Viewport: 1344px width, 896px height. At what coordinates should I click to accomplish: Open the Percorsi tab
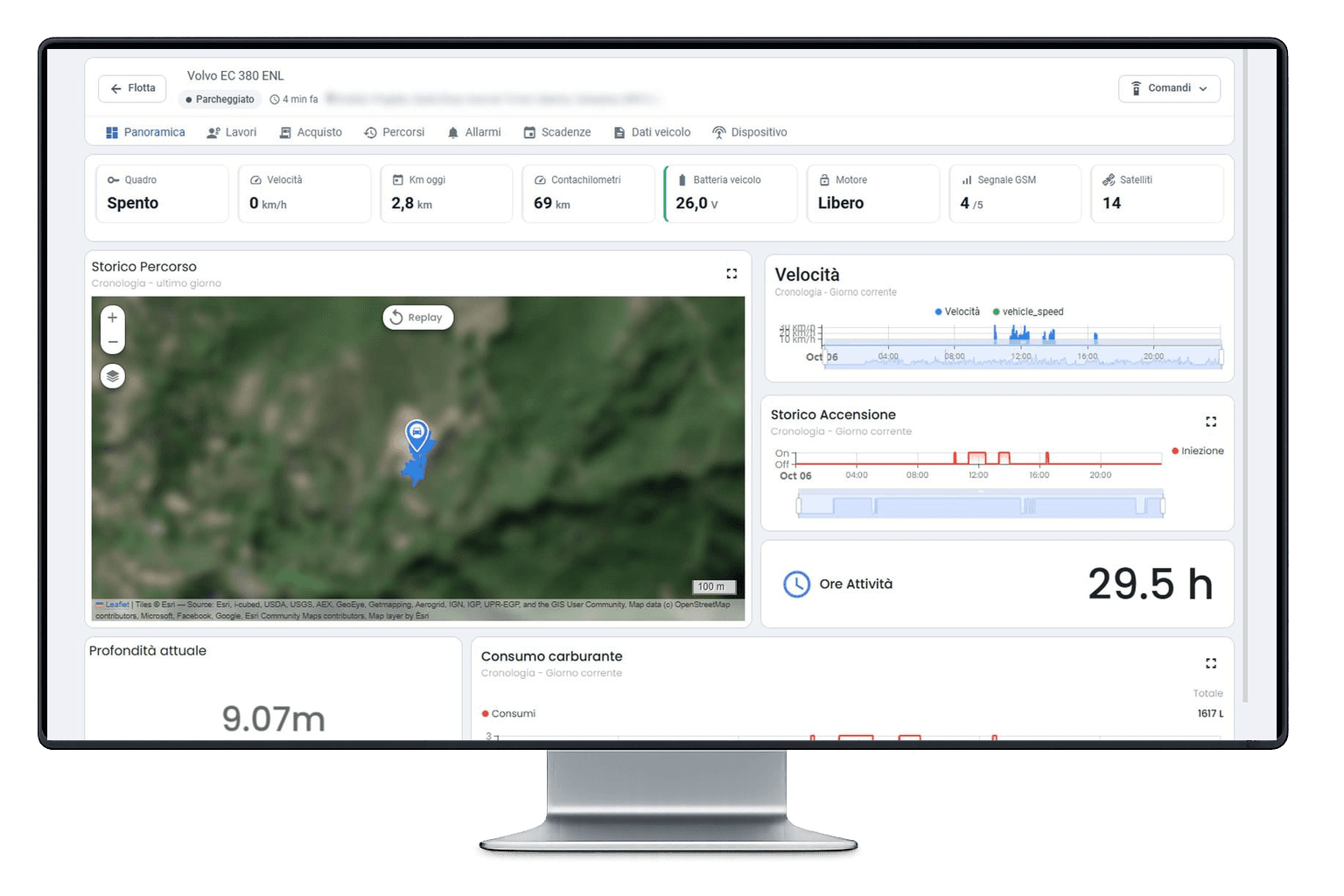[x=395, y=132]
